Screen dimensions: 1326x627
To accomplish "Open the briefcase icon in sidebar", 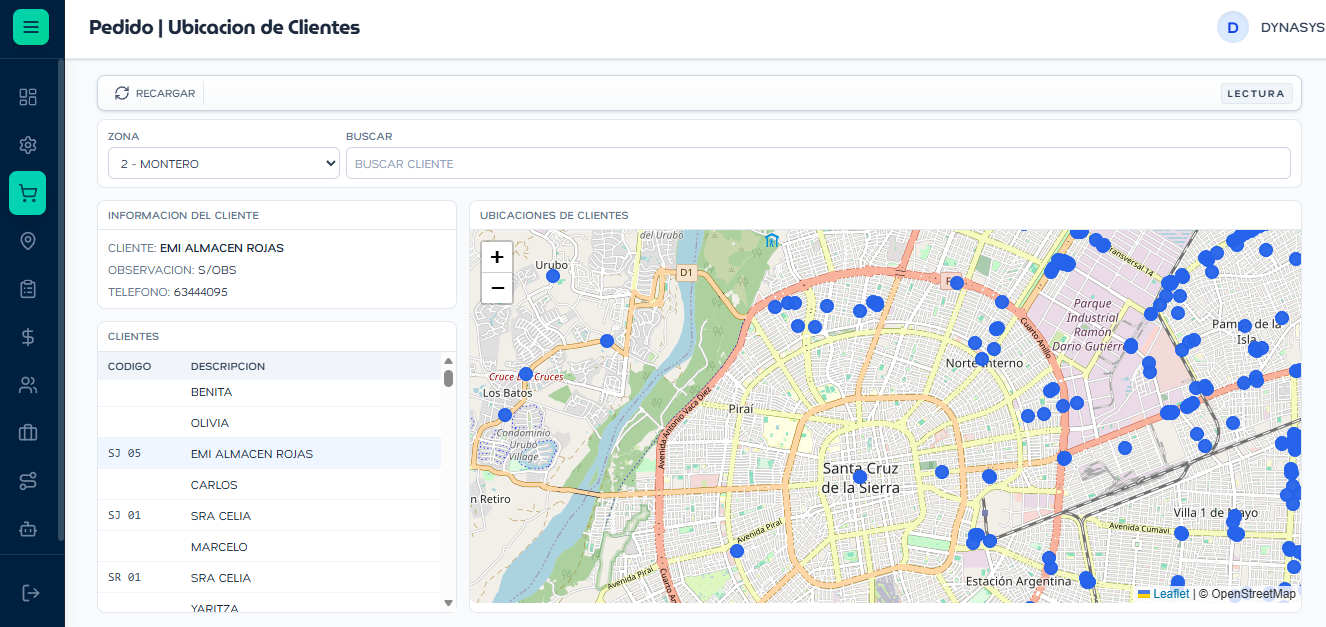I will coord(28,433).
